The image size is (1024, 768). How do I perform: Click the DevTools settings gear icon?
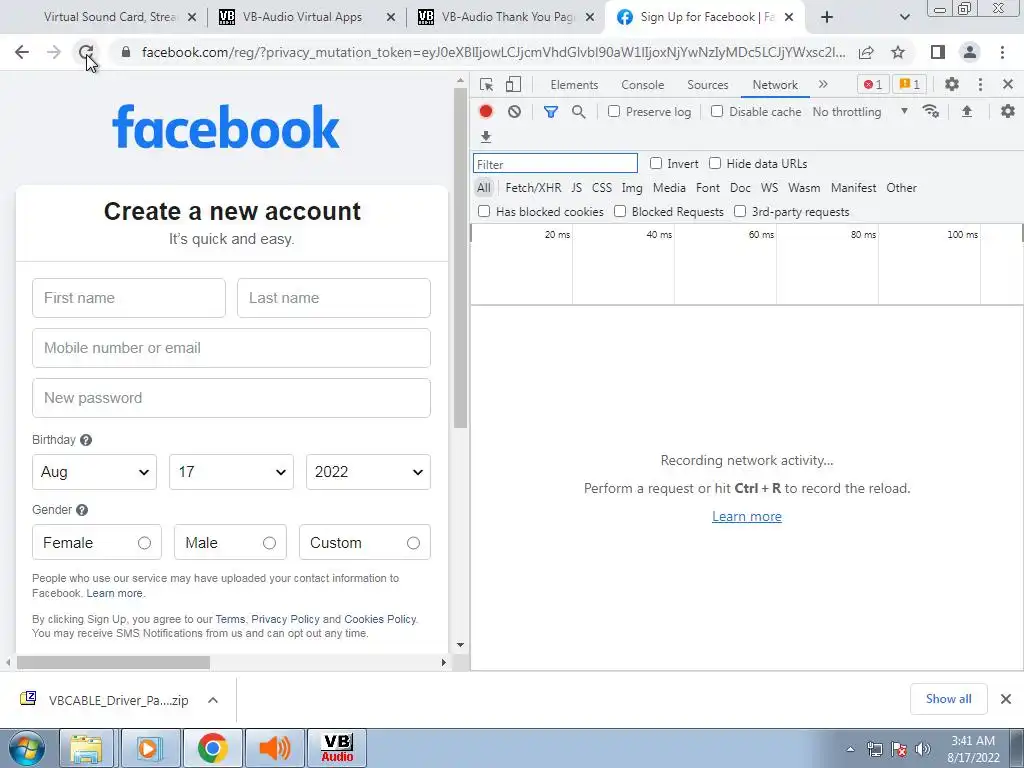(x=952, y=84)
